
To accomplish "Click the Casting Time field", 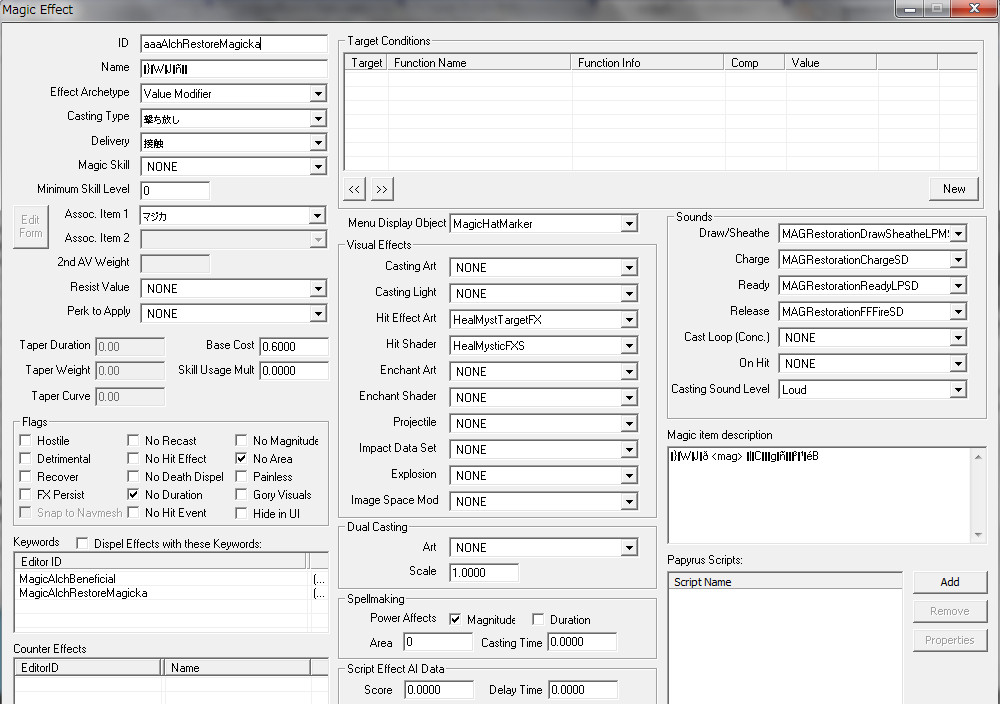I will (582, 642).
